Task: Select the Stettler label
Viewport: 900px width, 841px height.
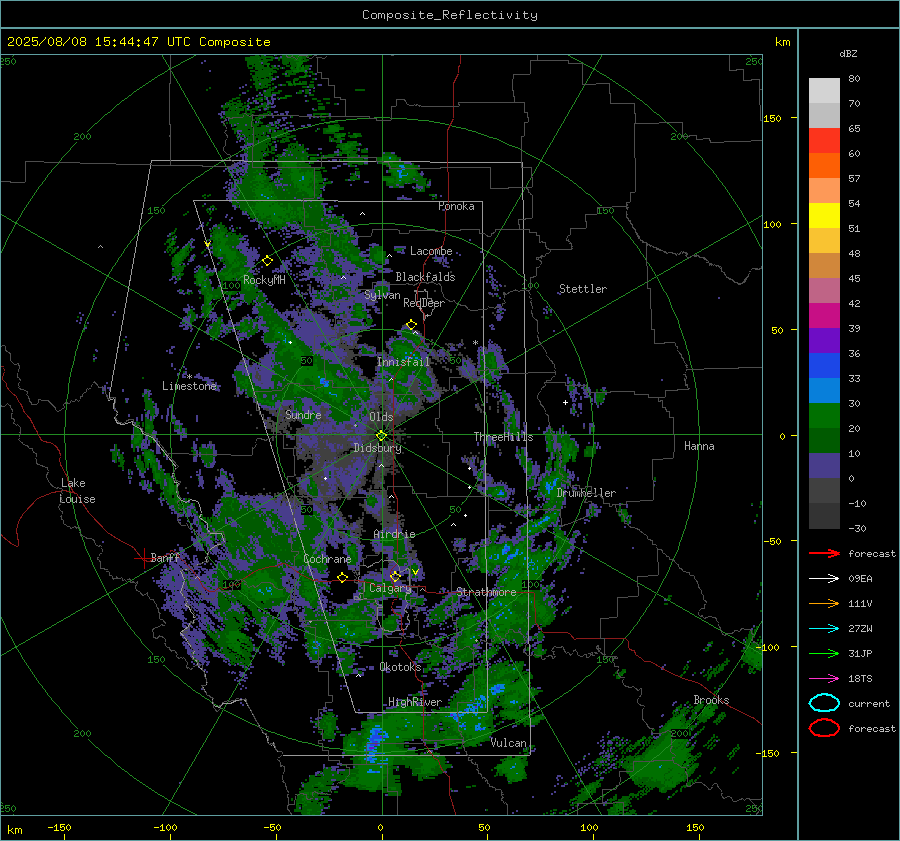Action: [583, 289]
